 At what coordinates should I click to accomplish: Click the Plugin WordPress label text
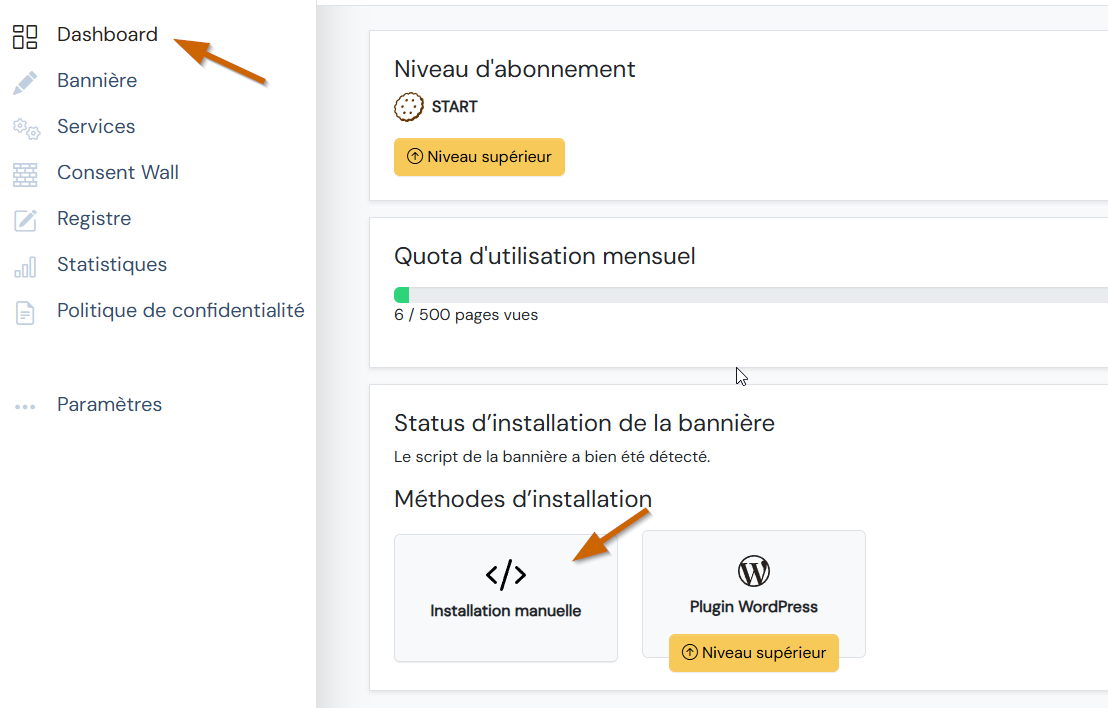pos(753,607)
